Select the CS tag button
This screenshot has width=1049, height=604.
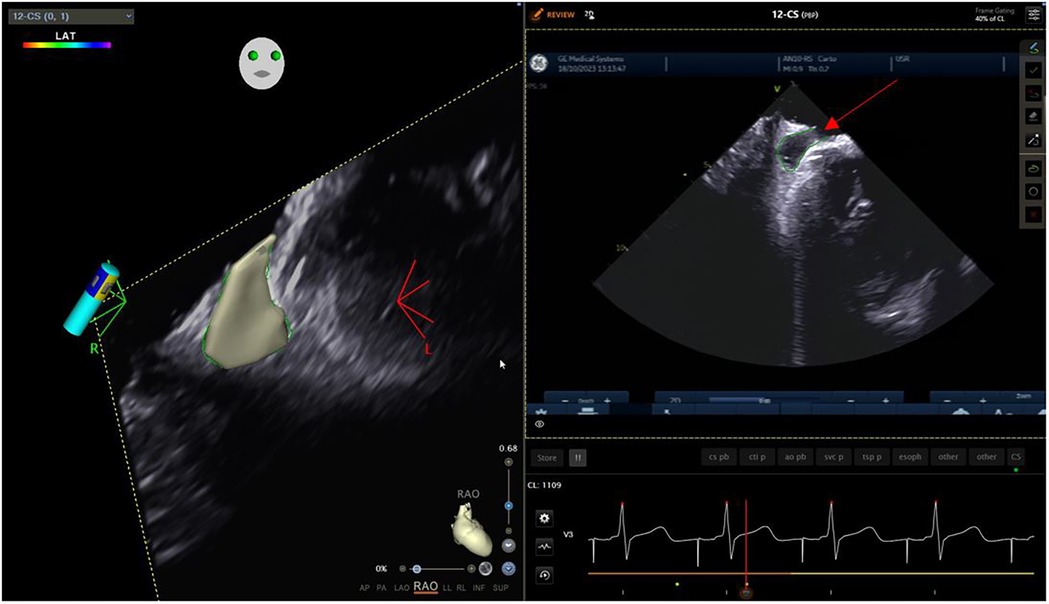(x=1016, y=457)
